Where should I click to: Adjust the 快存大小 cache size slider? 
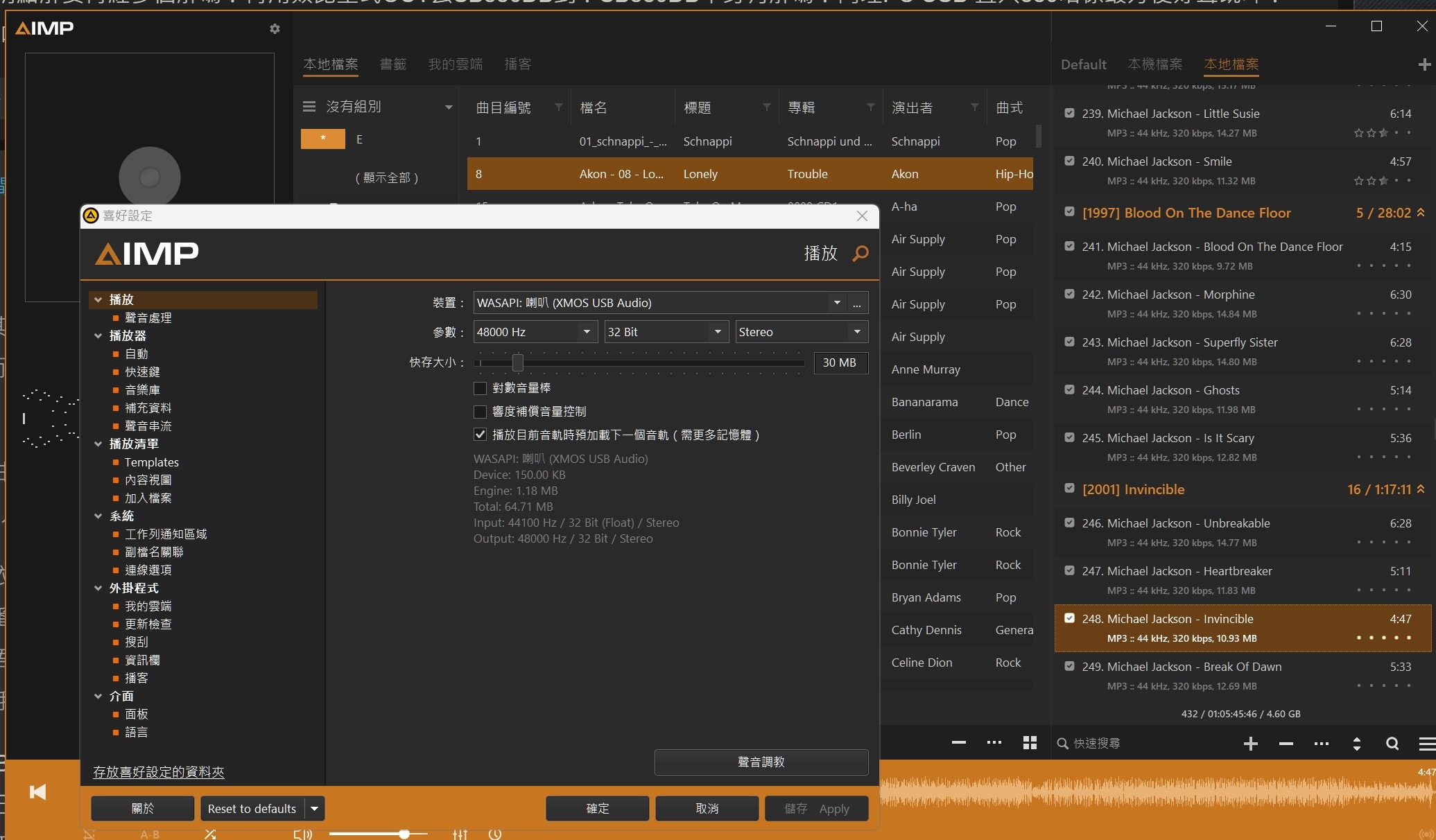pos(518,362)
